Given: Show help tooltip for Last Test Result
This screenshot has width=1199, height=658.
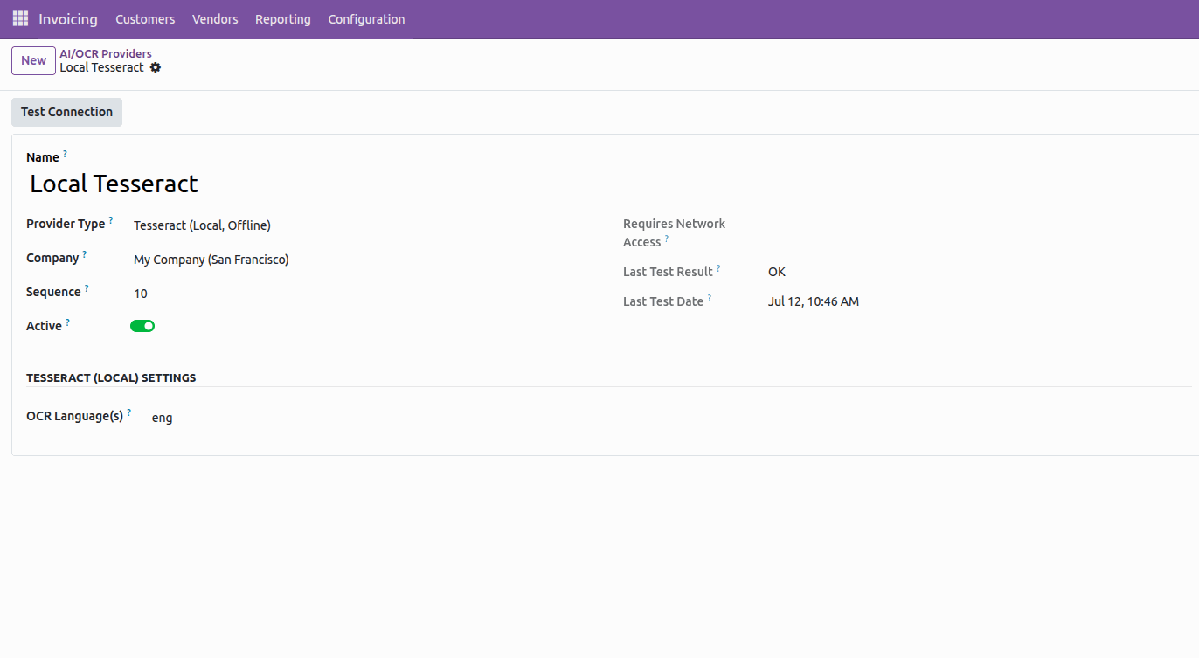Looking at the screenshot, I should tap(718, 268).
